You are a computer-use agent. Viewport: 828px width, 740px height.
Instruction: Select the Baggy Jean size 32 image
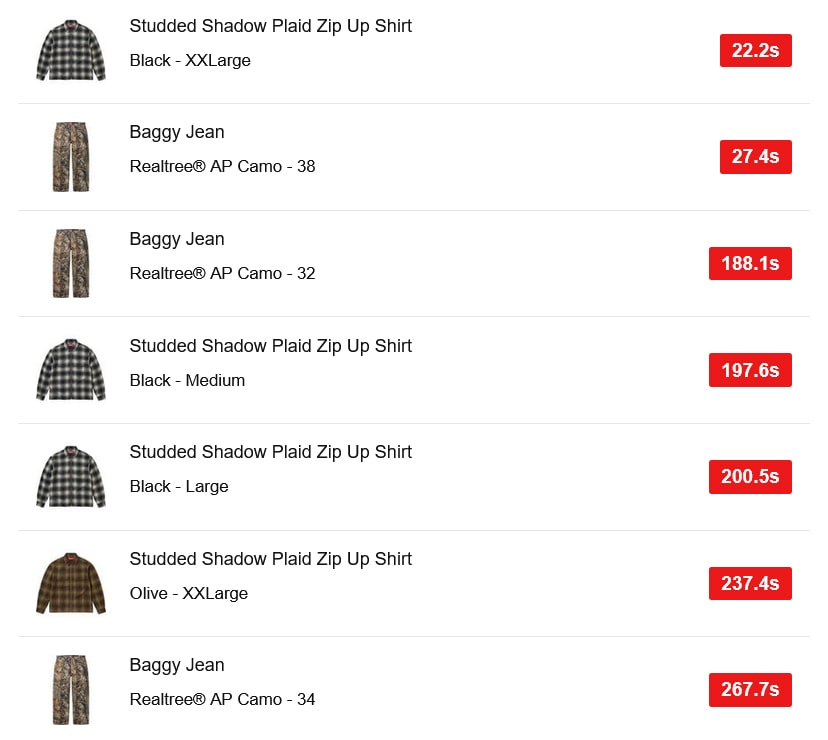point(71,263)
